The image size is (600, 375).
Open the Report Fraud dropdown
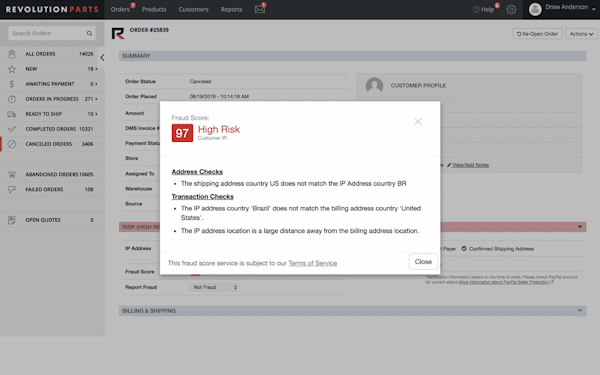[x=214, y=287]
